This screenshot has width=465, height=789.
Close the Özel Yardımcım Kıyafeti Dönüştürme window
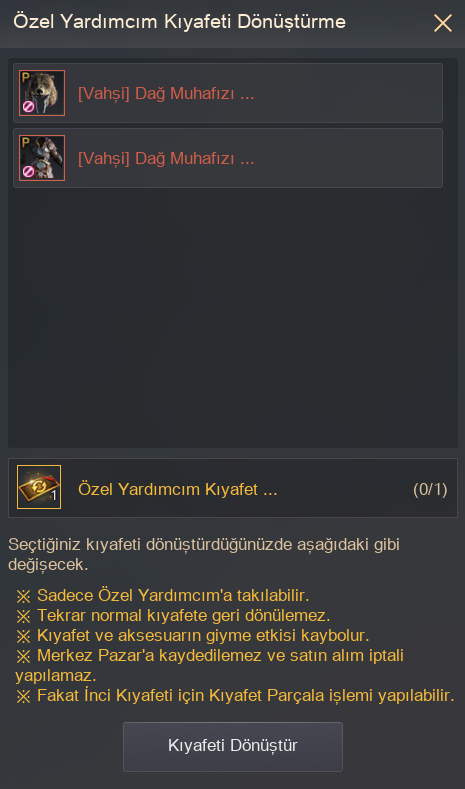443,23
